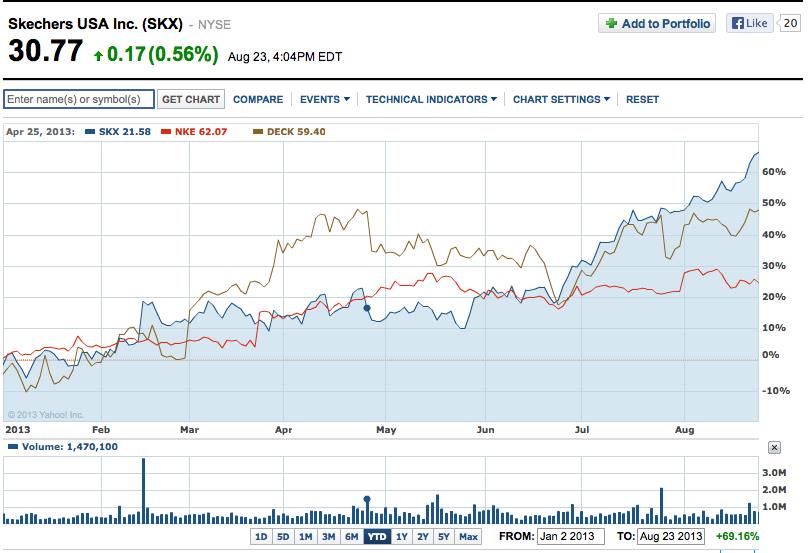Click the Jul label on the chart's month axis

click(x=582, y=429)
